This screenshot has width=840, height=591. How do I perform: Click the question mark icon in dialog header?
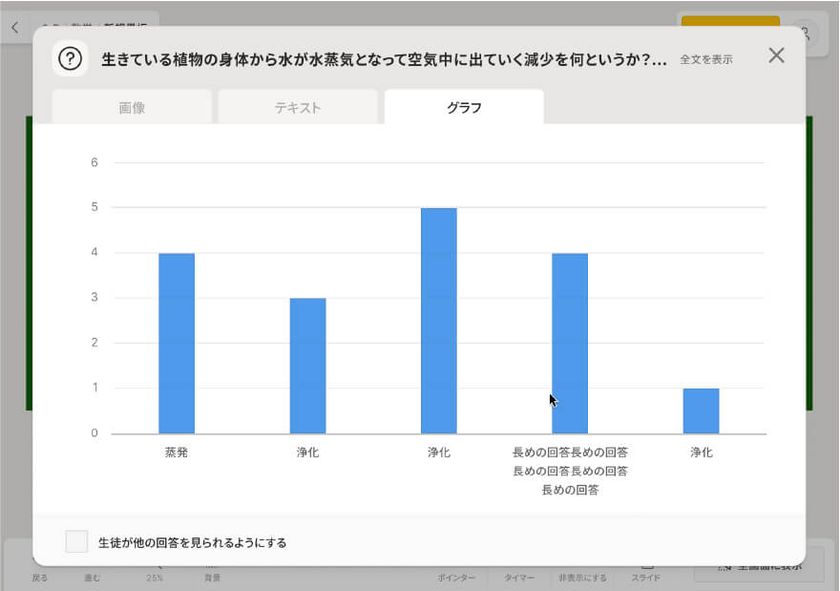(70, 59)
